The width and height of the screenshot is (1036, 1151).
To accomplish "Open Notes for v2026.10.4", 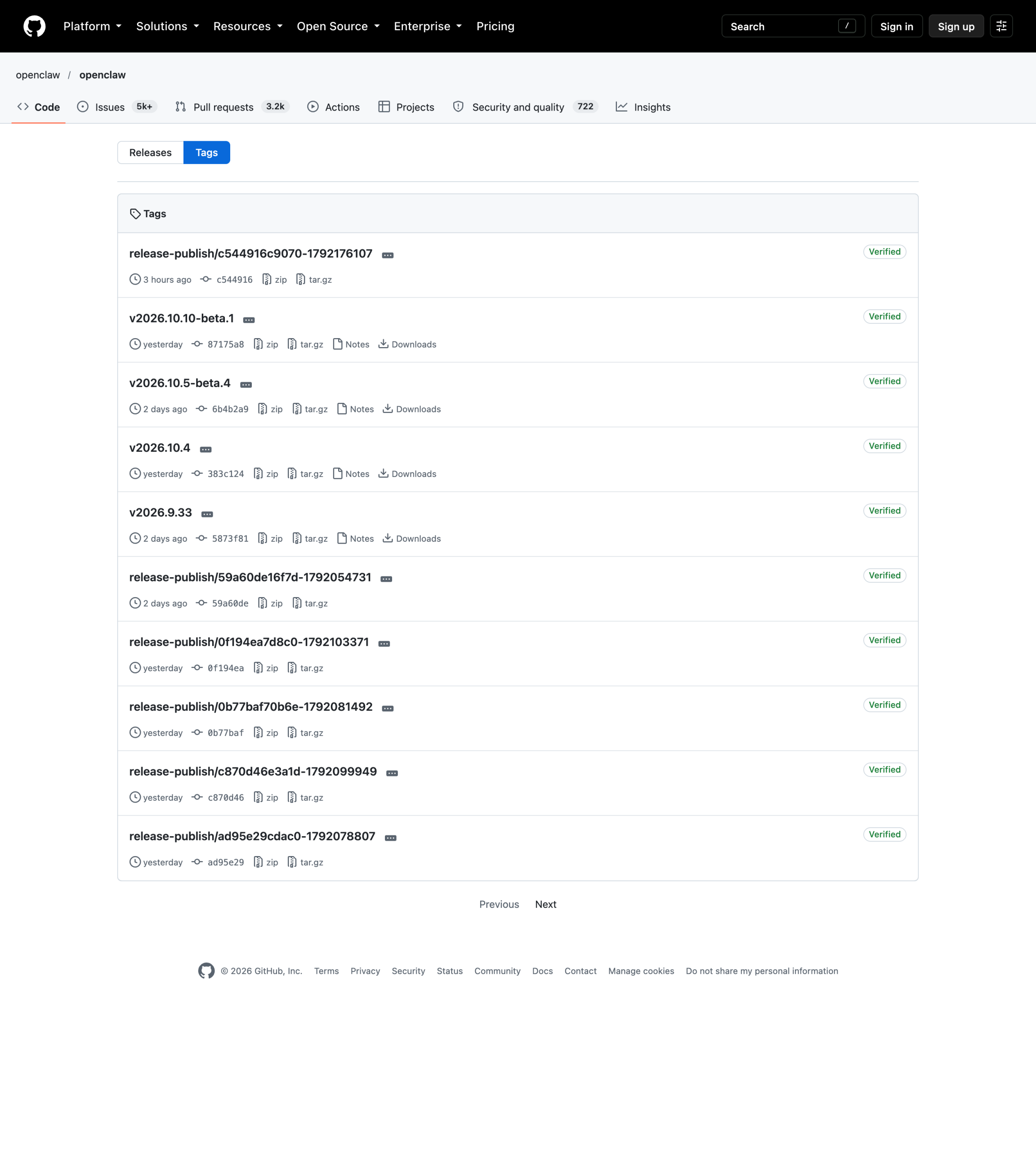I will pyautogui.click(x=351, y=473).
